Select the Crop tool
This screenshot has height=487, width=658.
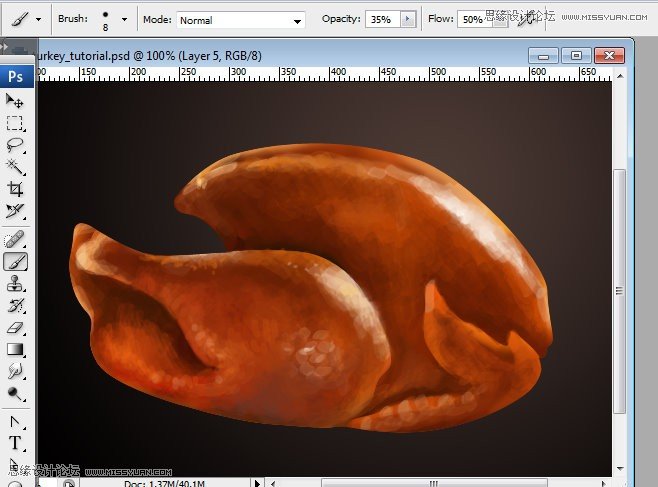click(x=15, y=189)
